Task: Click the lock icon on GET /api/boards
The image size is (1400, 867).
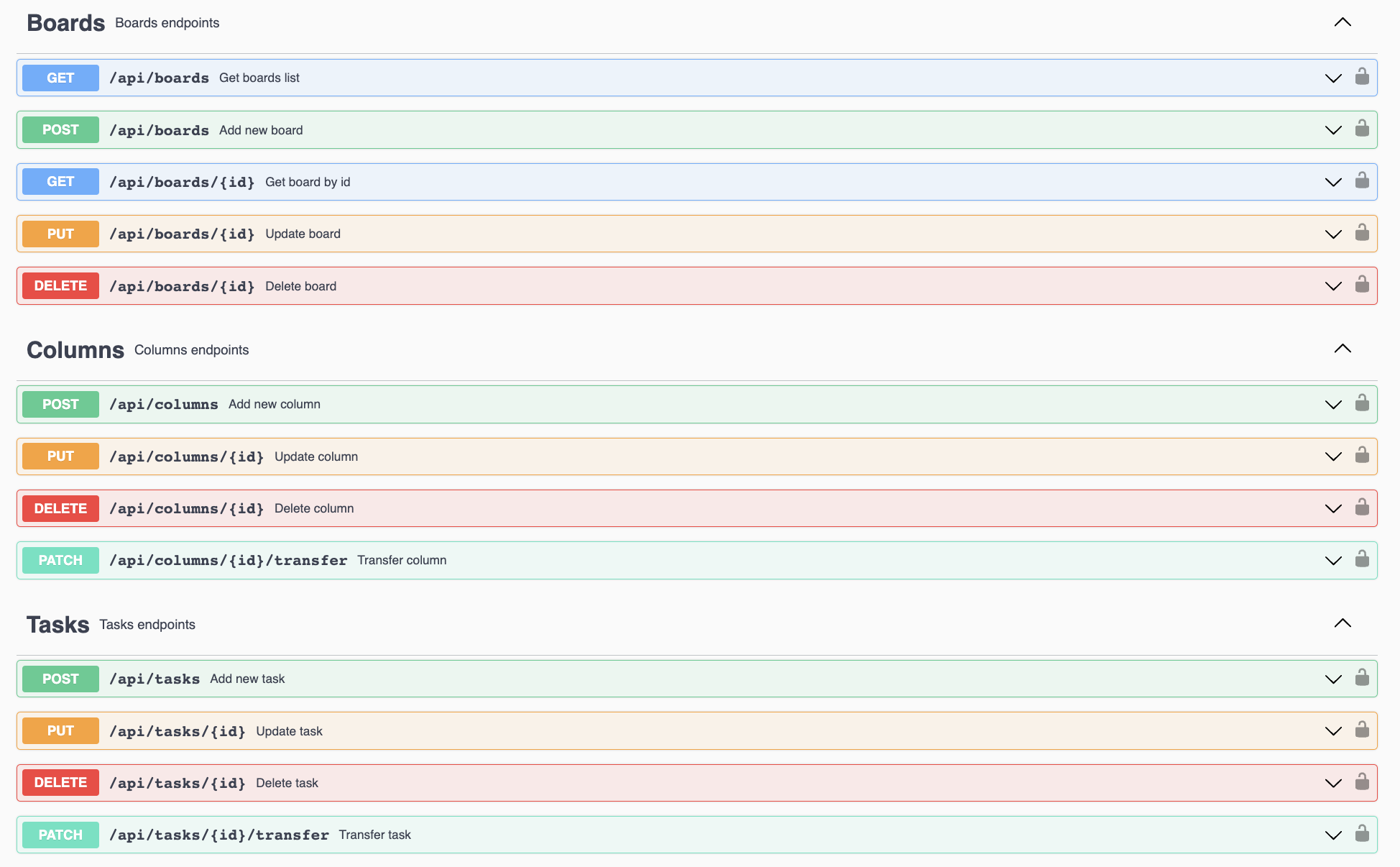Action: pyautogui.click(x=1362, y=76)
